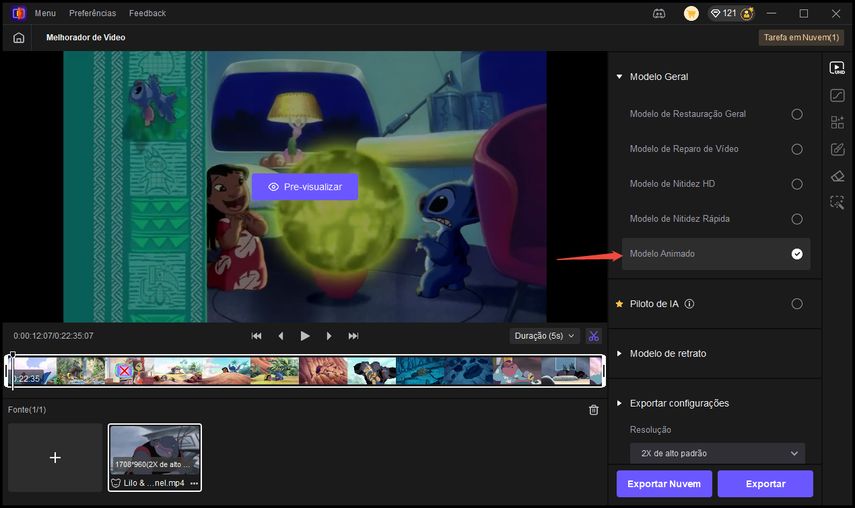Open the Discord community icon
The image size is (855, 508).
(x=659, y=14)
